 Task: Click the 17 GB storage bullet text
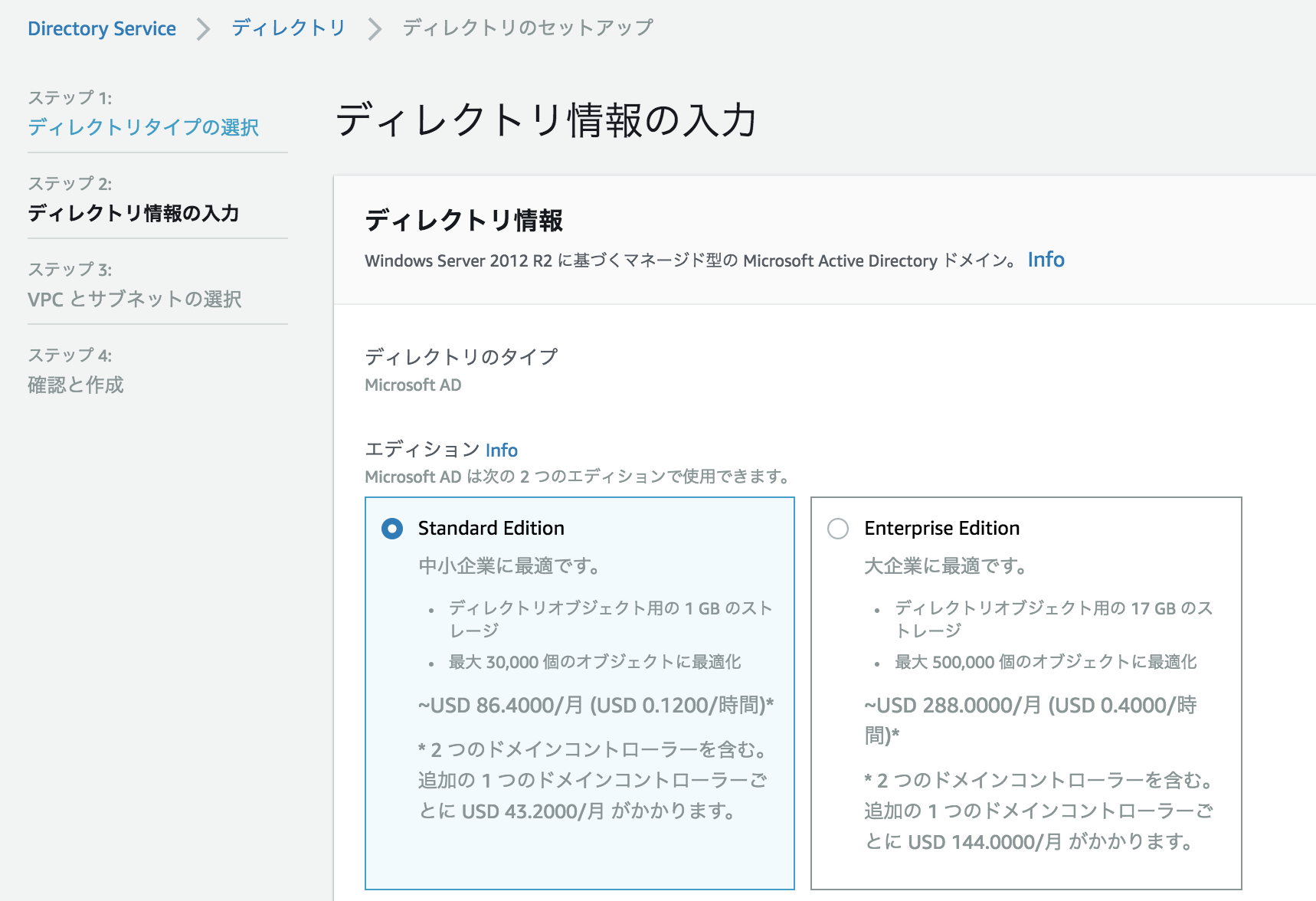[1054, 619]
